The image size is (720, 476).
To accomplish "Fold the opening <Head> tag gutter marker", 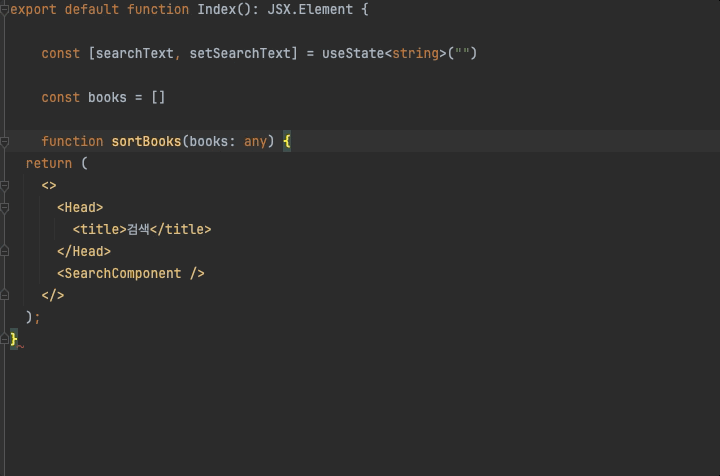I will point(5,208).
